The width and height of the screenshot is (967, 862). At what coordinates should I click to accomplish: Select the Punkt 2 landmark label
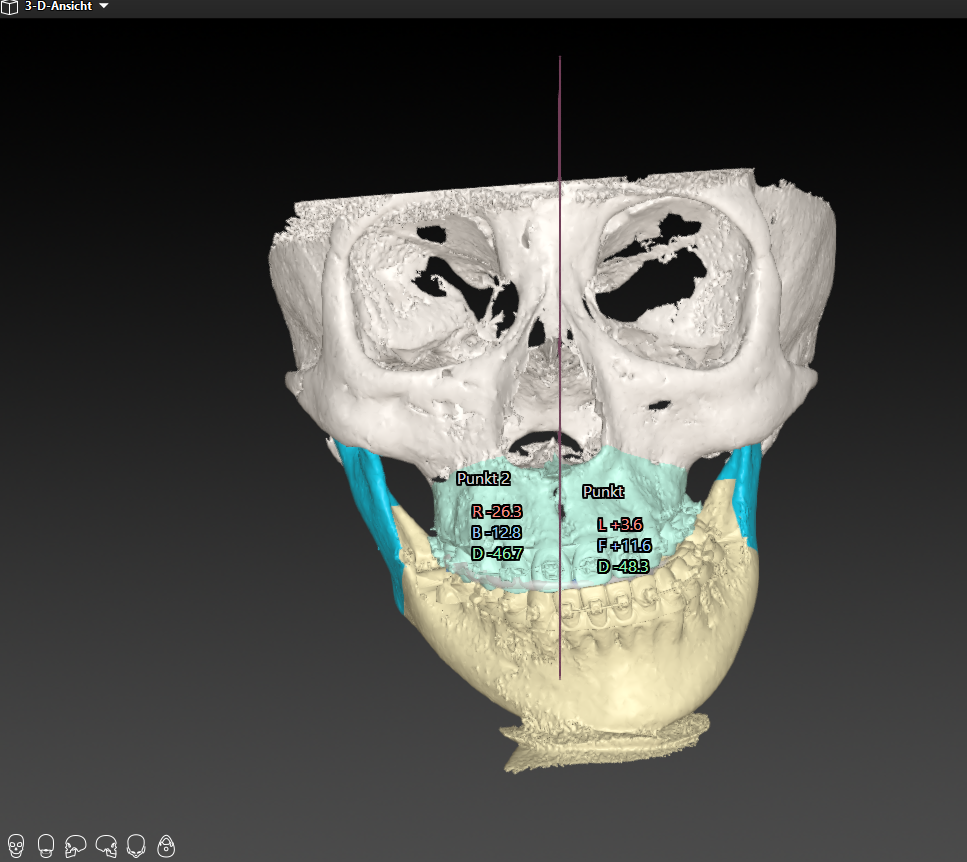pos(483,479)
